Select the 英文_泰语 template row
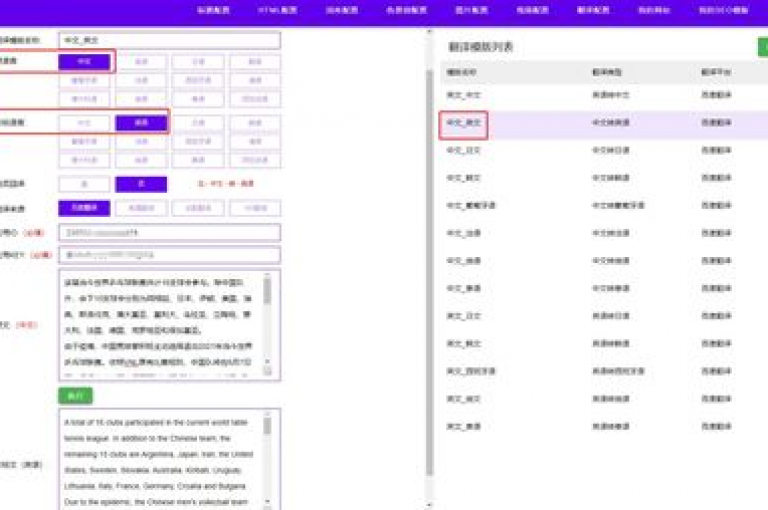The image size is (768, 510). click(x=604, y=426)
